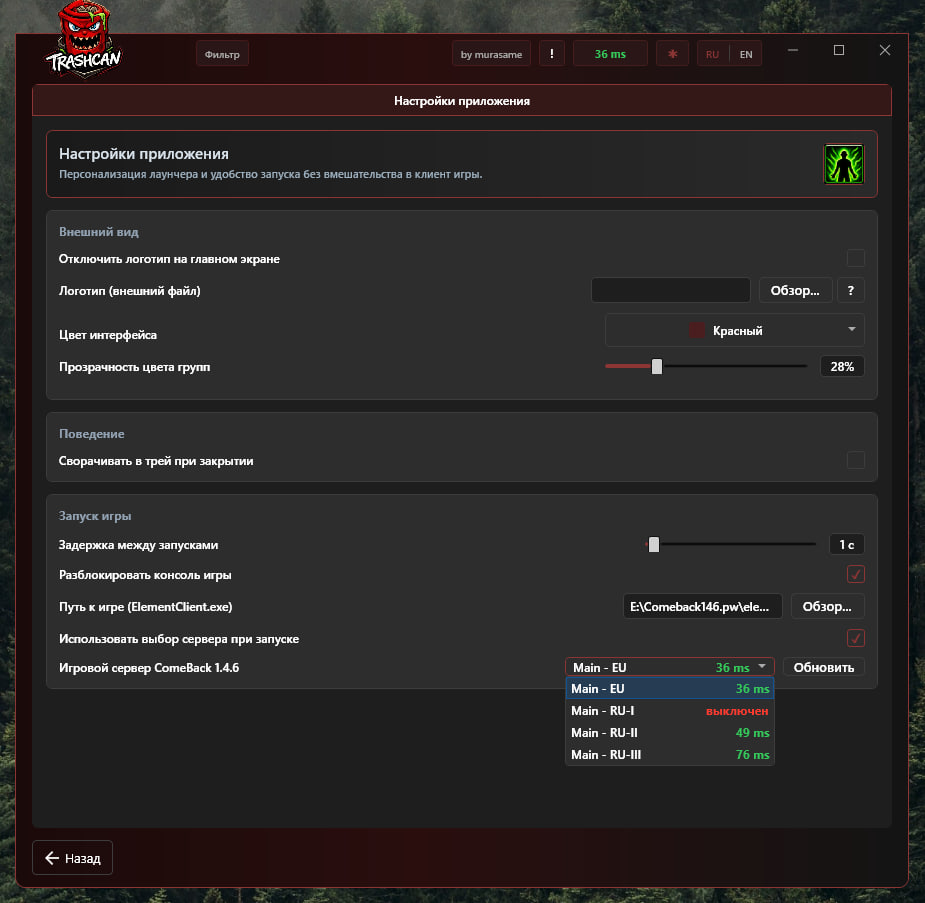
Task: Switch language to EN
Action: point(746,54)
